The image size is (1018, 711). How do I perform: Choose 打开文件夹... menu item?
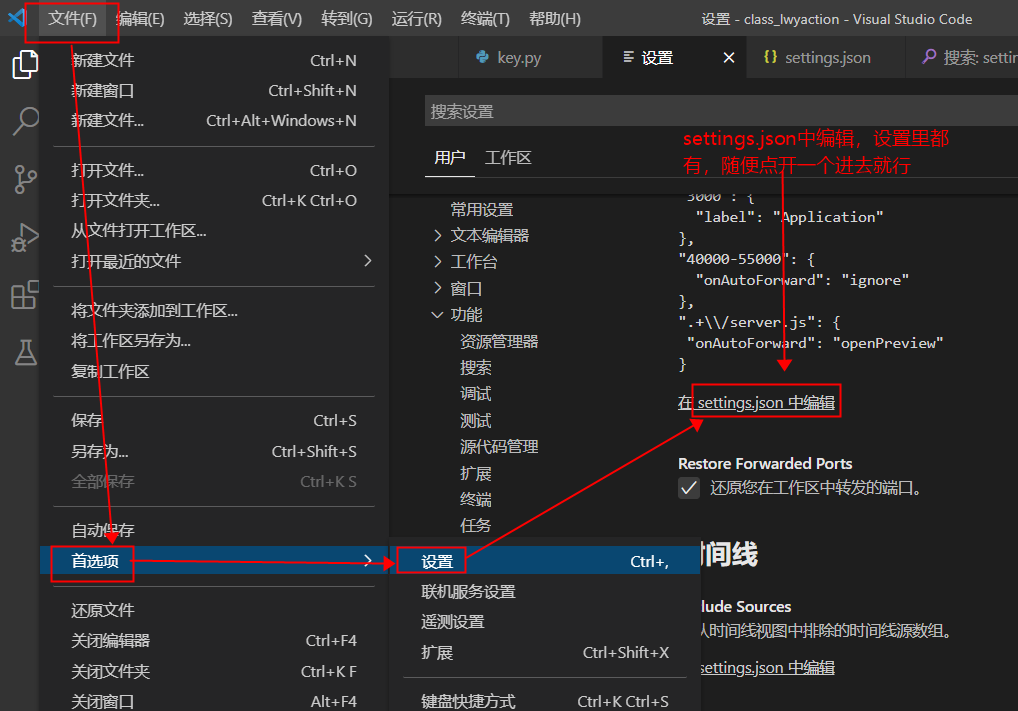point(214,201)
